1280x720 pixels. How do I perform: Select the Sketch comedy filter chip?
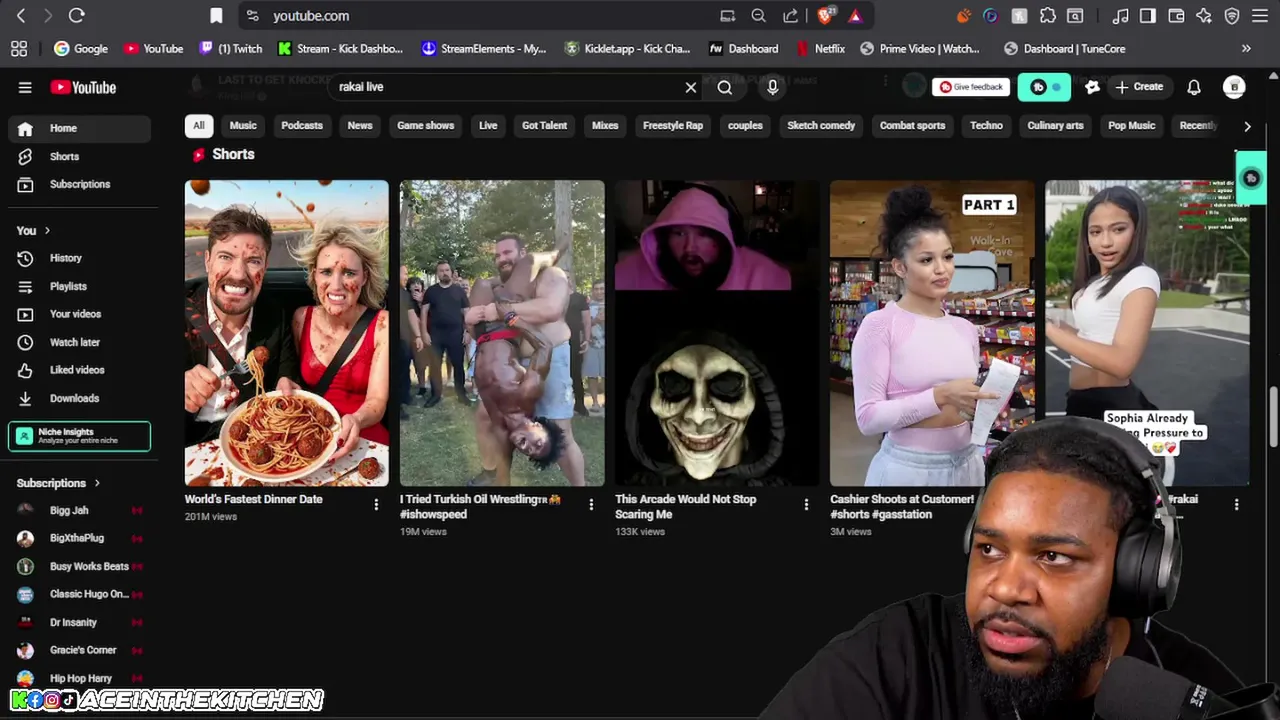point(821,125)
